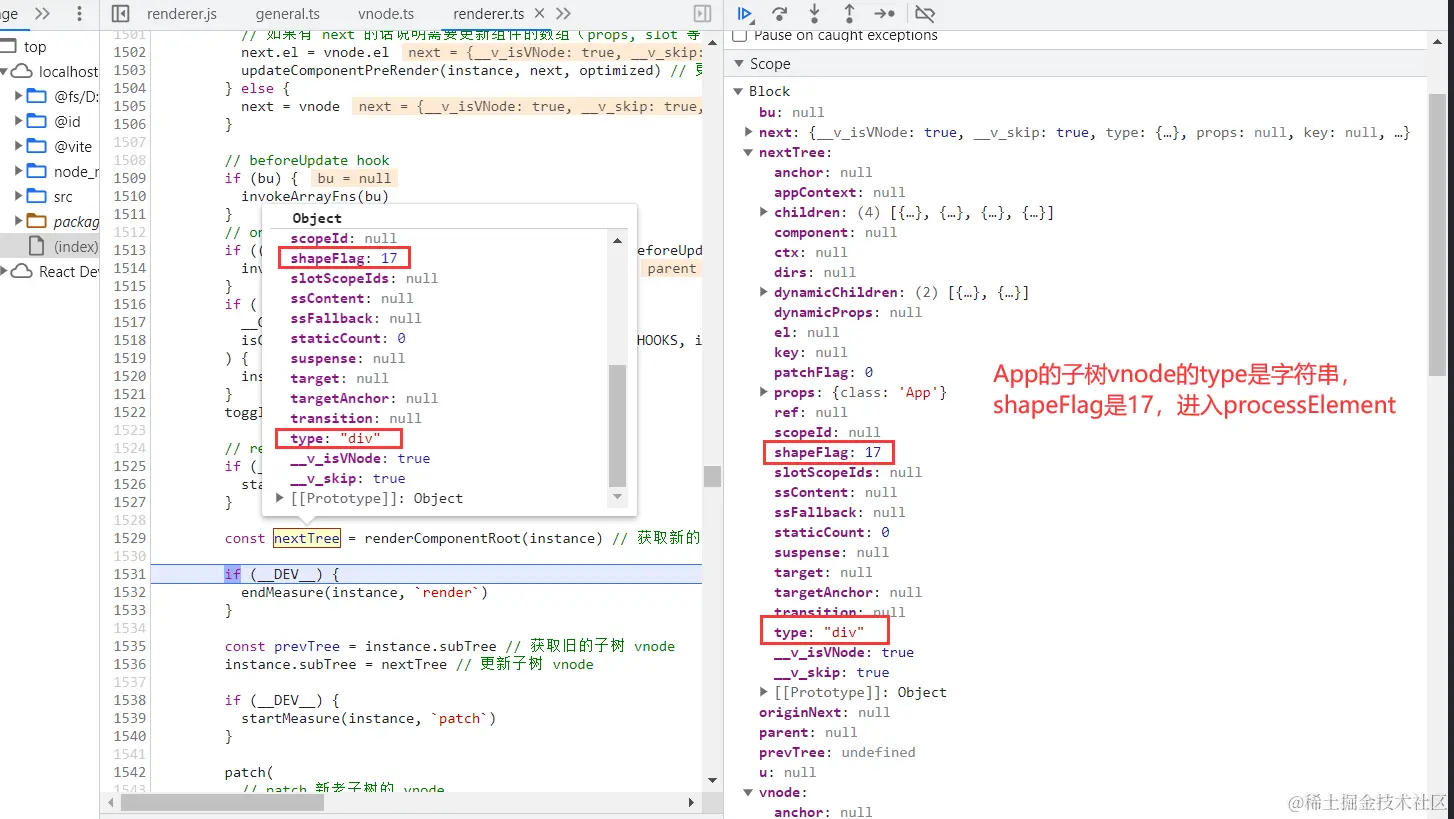Viewport: 1454px width, 819px height.
Task: Expand the @vite folder
Action: click(19, 146)
